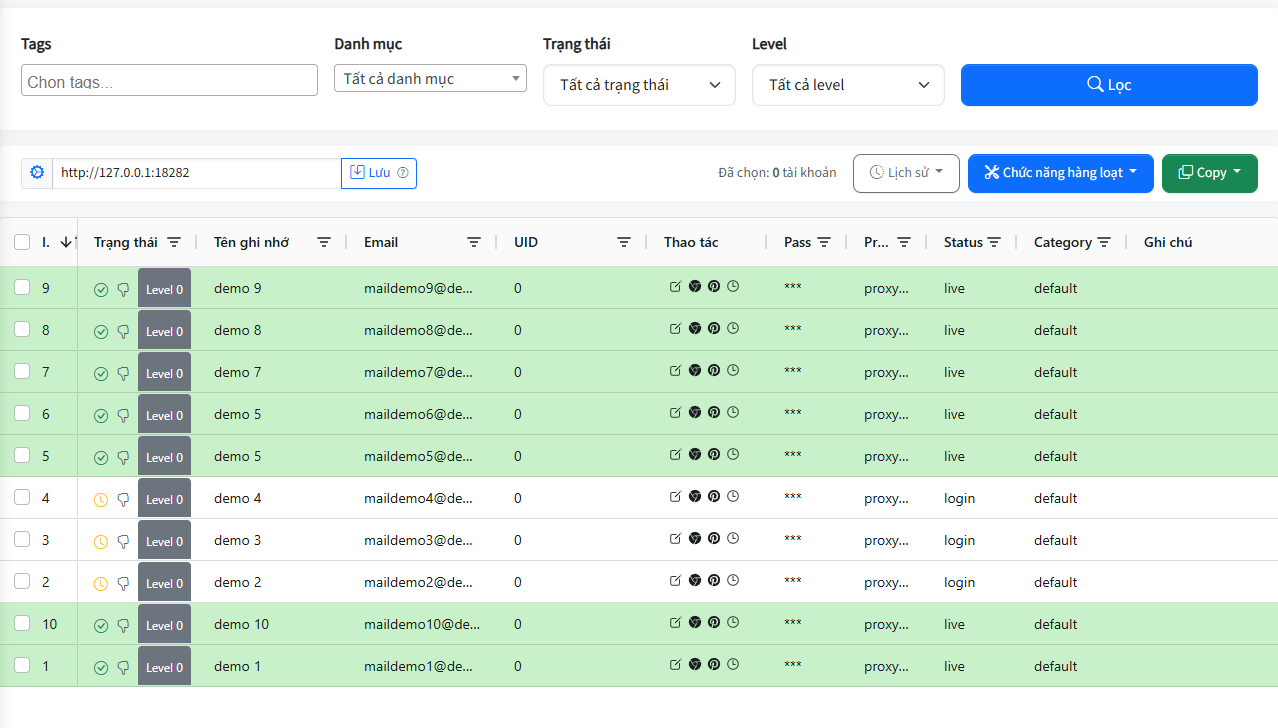The height and width of the screenshot is (728, 1278).
Task: Check the checkbox for row 8
Action: coord(22,330)
